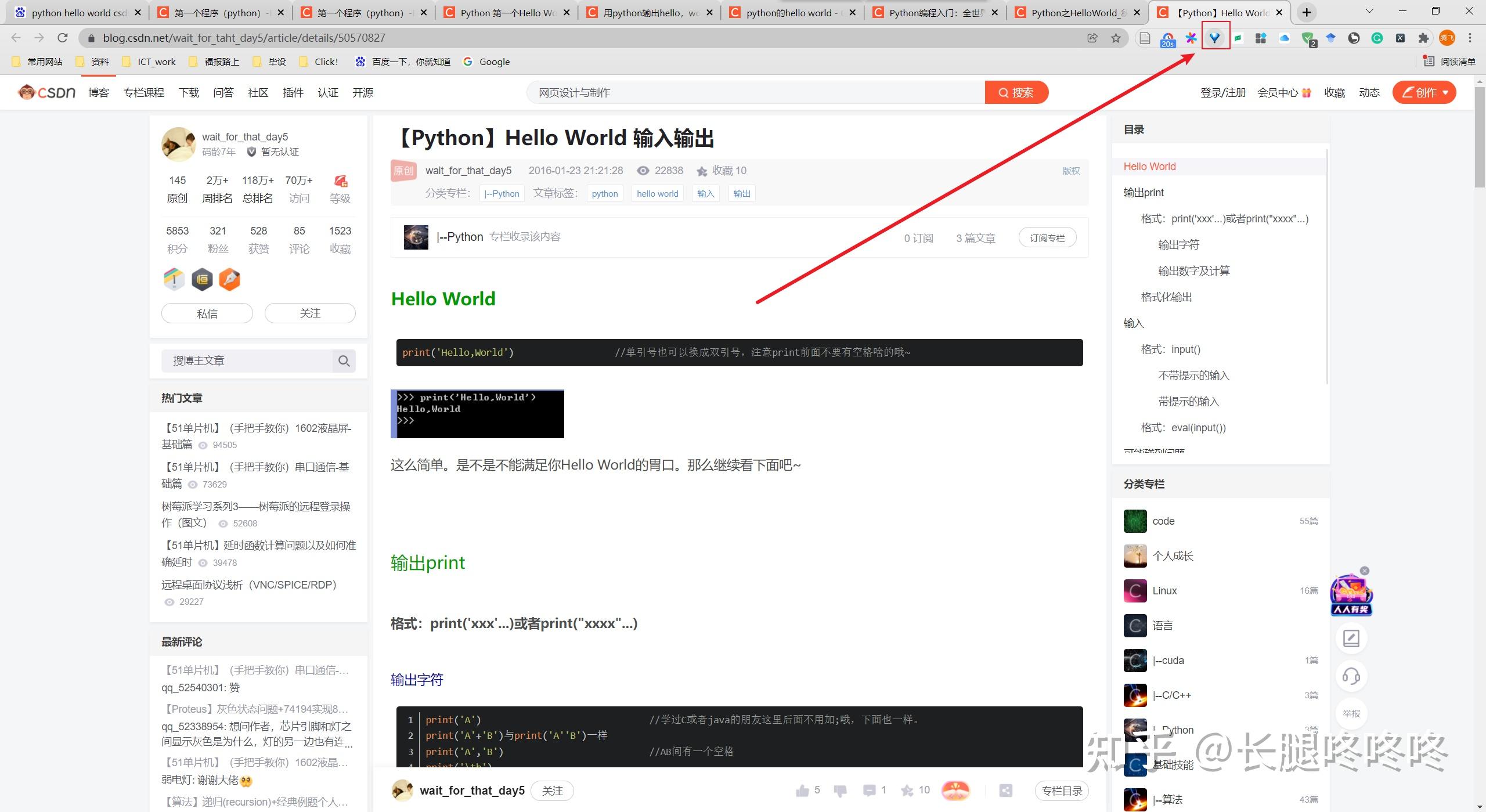Viewport: 1486px width, 812px height.
Task: Click the orange 搜索 search button
Action: tap(1016, 92)
